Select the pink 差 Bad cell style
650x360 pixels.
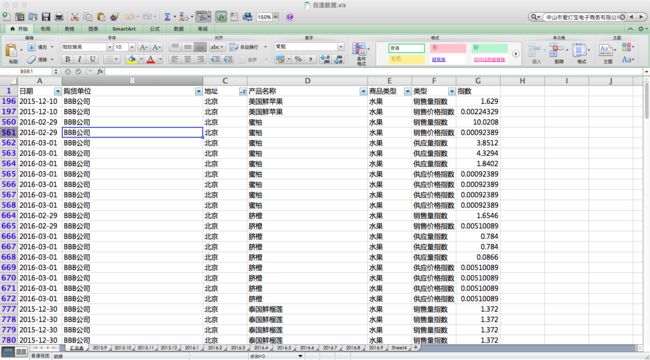448,48
